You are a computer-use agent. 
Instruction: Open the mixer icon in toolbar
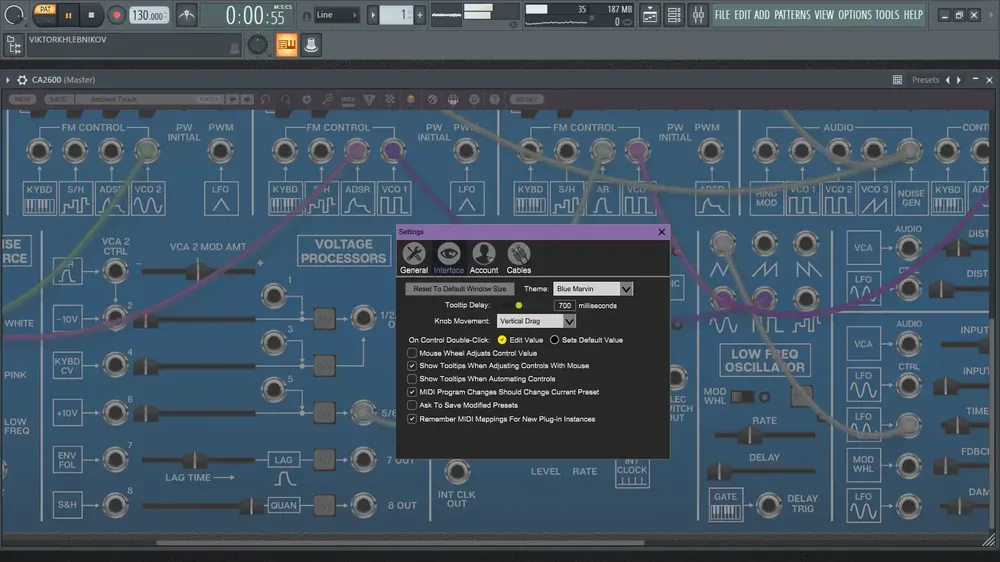click(x=698, y=15)
